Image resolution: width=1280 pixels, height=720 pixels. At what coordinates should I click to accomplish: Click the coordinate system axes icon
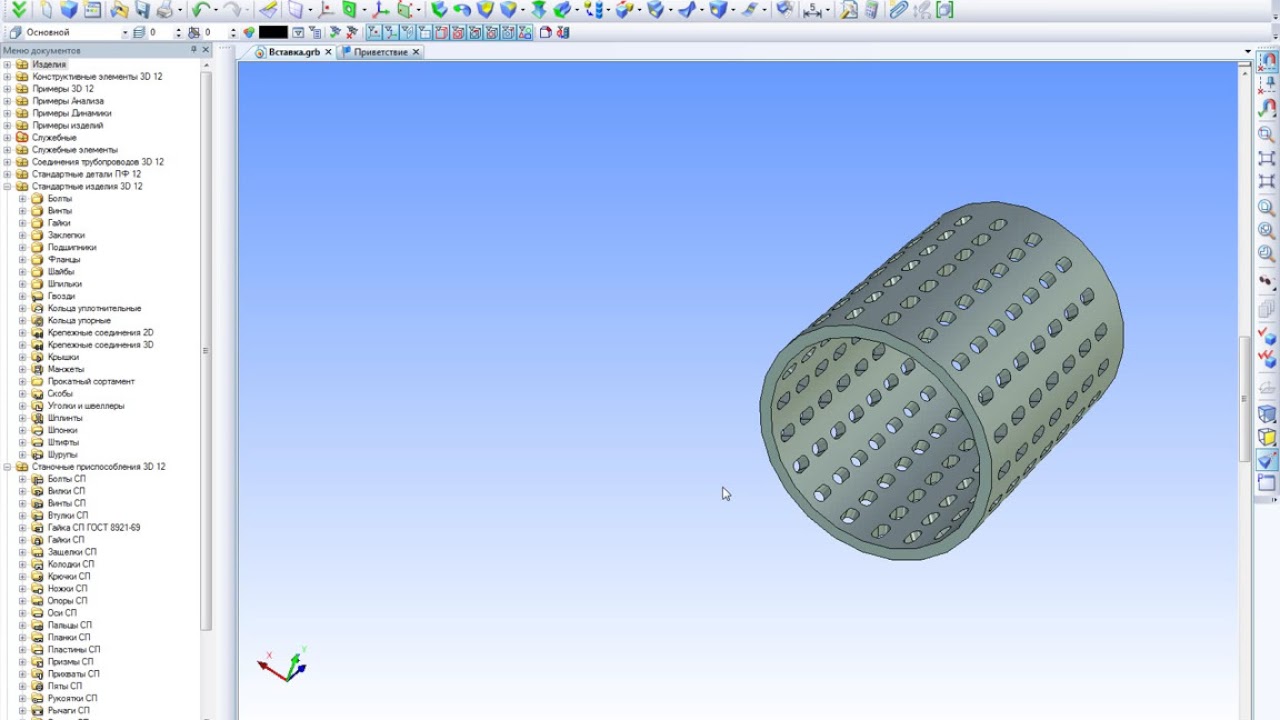379,10
